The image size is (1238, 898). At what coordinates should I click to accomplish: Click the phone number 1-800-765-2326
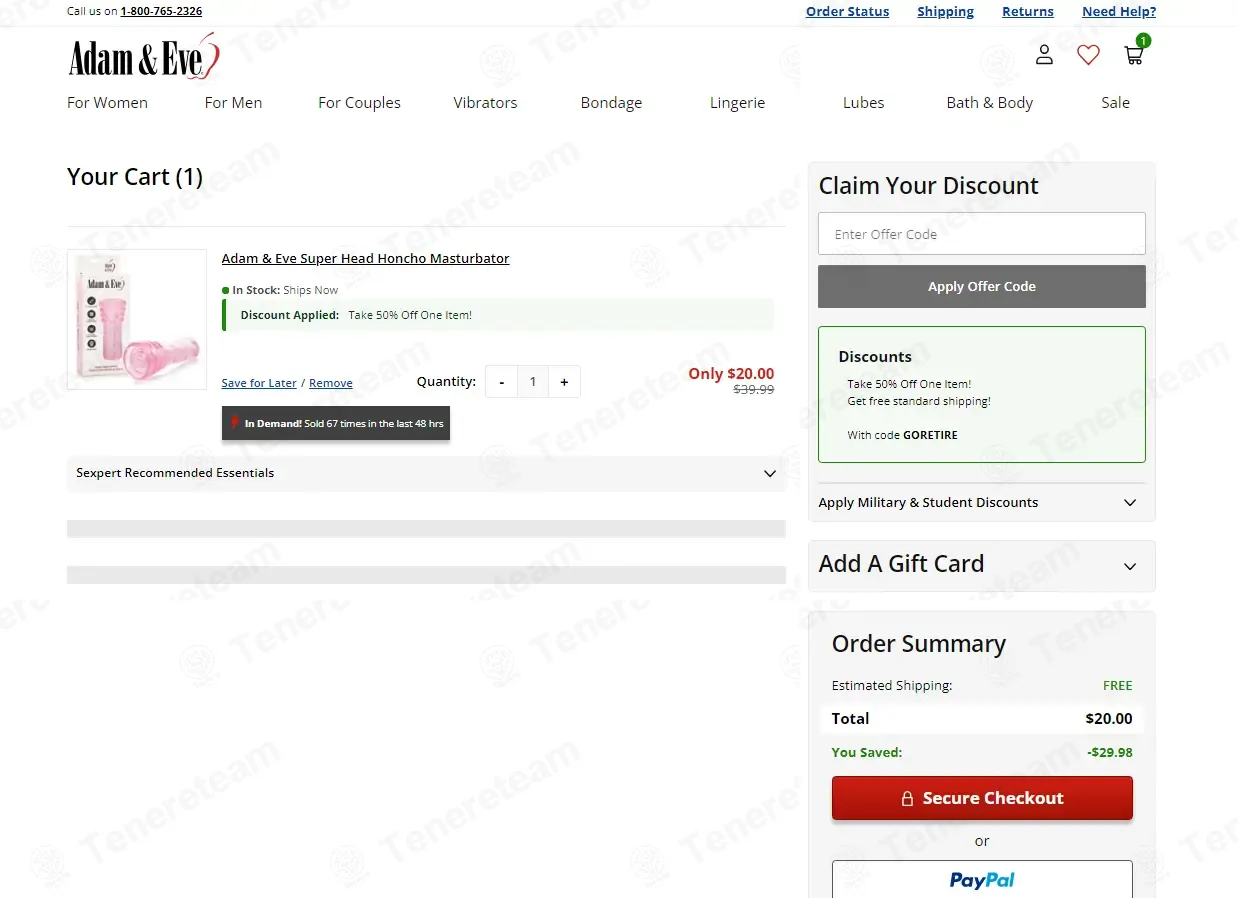click(x=161, y=12)
